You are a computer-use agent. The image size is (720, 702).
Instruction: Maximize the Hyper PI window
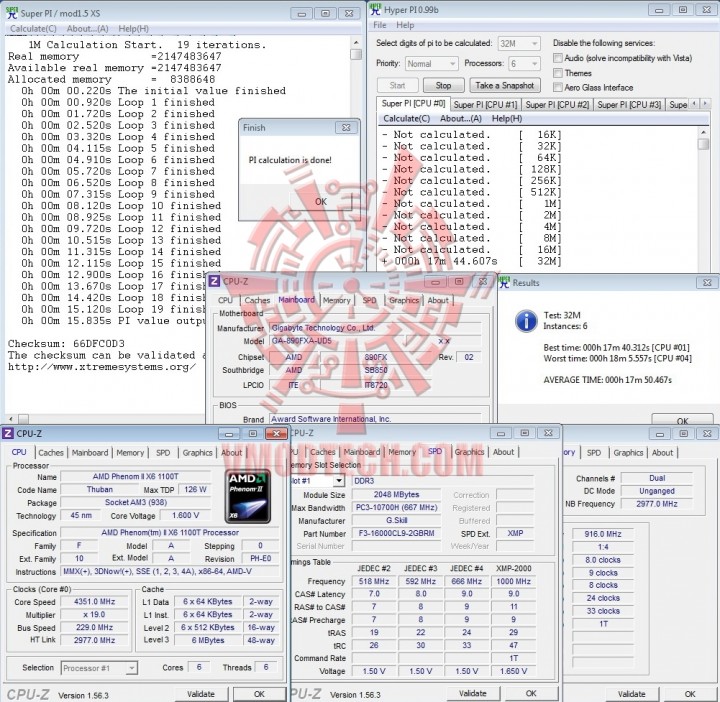pyautogui.click(x=683, y=10)
